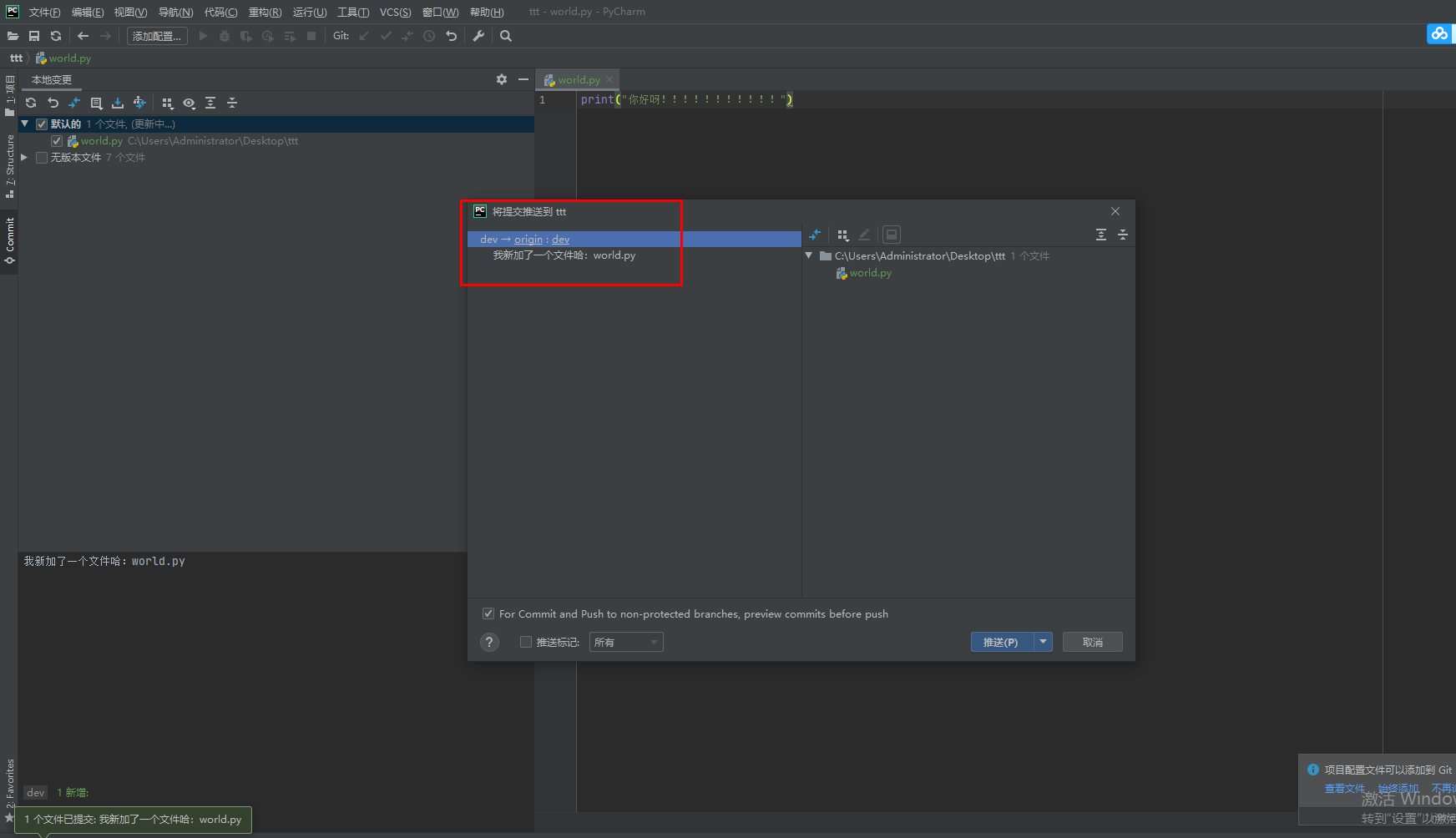Screen dimensions: 1456x838
Task: Hide the commit panel with minimize dash
Action: tap(523, 79)
